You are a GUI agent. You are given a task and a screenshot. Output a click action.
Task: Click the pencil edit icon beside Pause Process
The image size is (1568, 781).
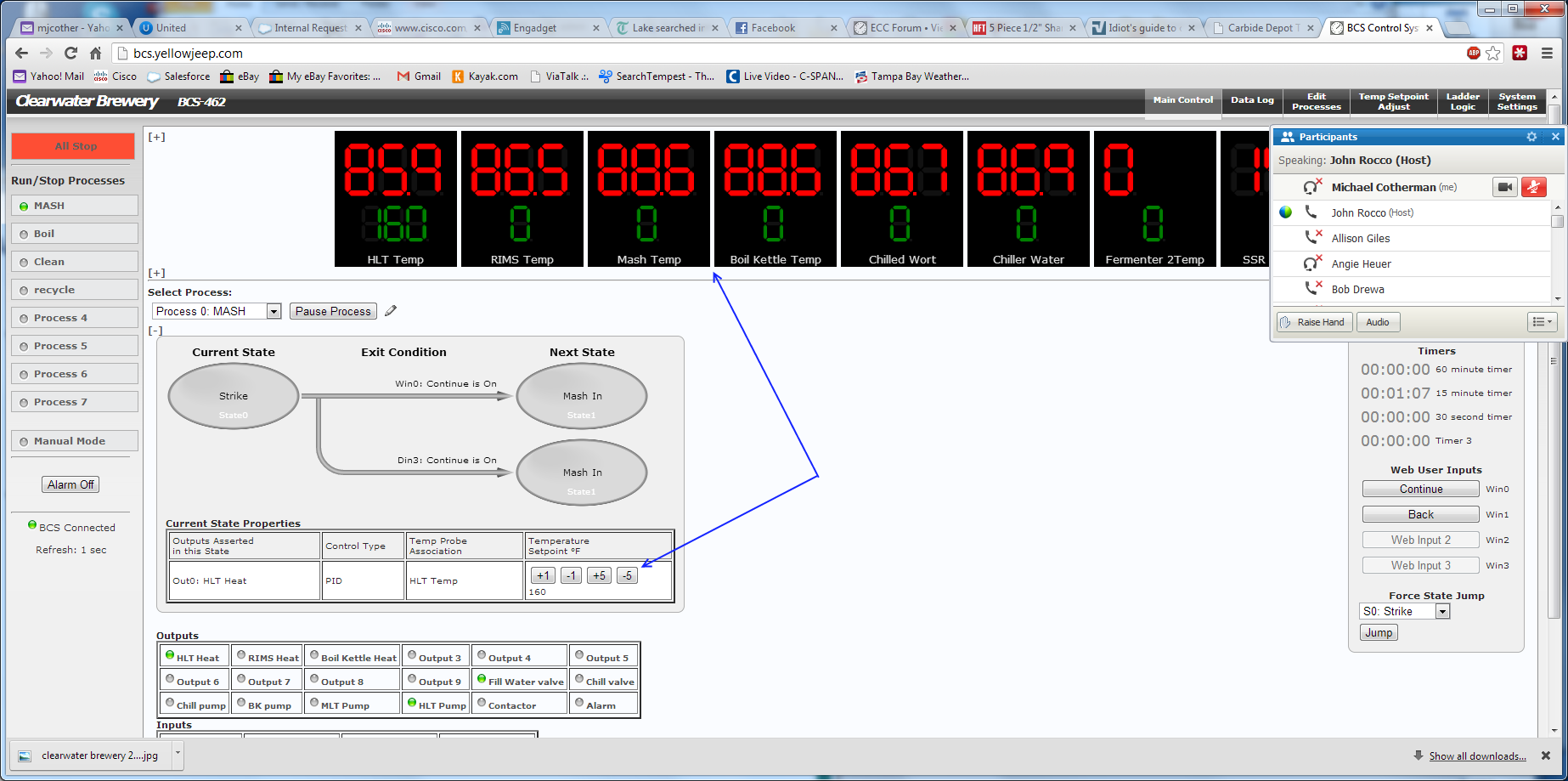[x=391, y=311]
